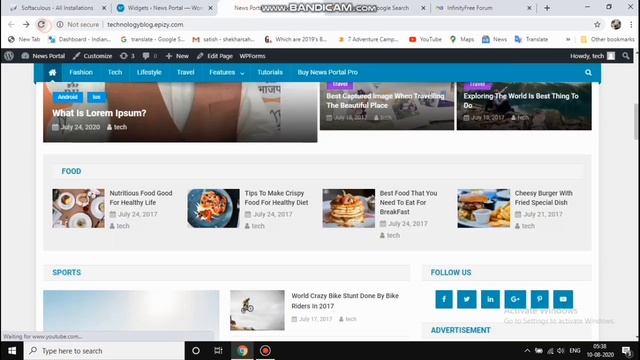
Task: Open What Is Lorem Ipsum? article
Action: coord(99,113)
